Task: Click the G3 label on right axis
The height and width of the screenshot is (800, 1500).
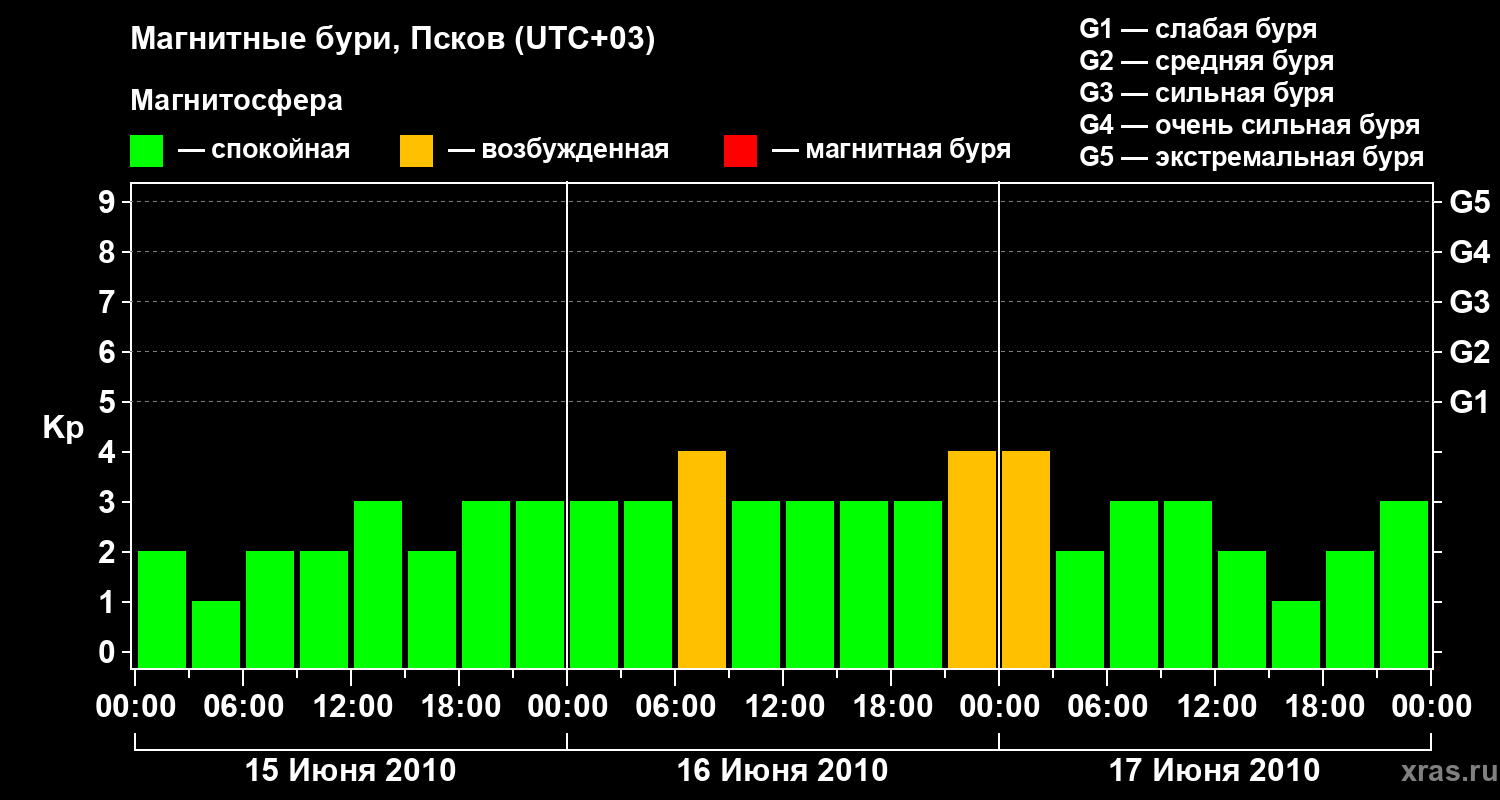Action: [1469, 302]
